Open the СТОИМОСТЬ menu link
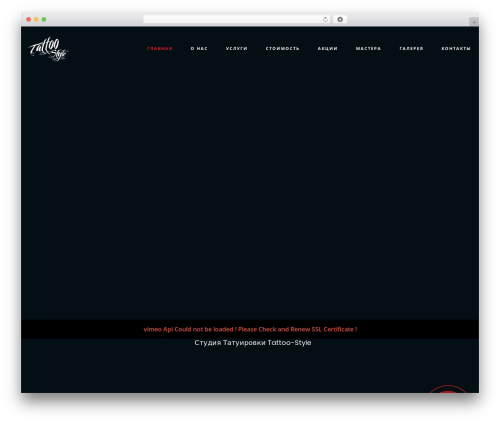The height and width of the screenshot is (423, 500). tap(282, 49)
